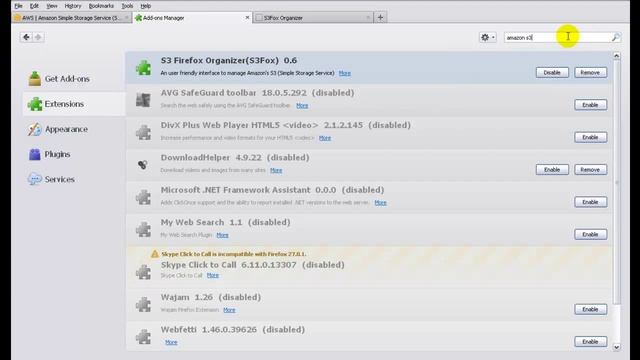Open the View menu

click(x=51, y=6)
